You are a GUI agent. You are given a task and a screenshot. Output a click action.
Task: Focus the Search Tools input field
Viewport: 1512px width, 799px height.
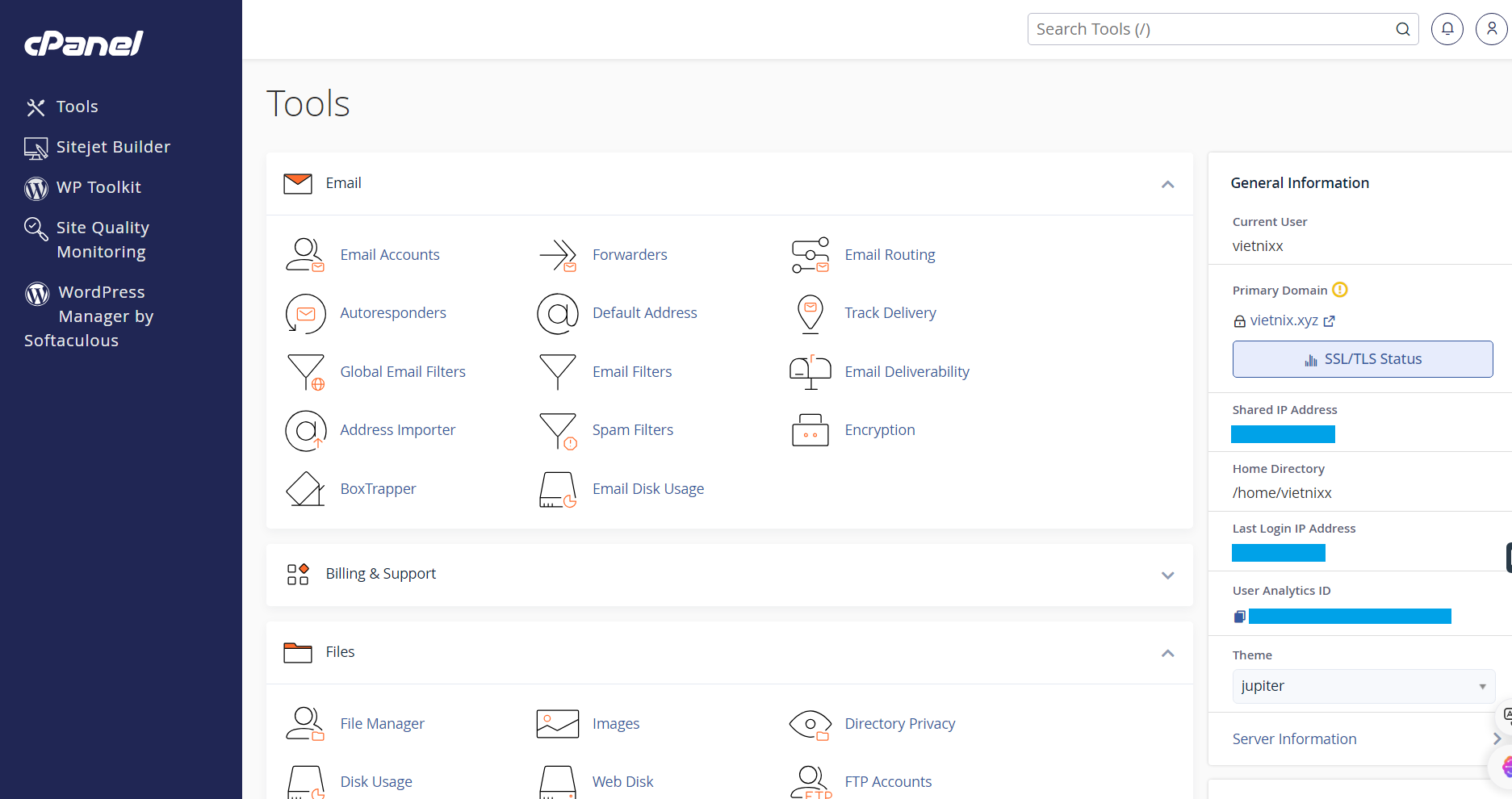point(1211,29)
